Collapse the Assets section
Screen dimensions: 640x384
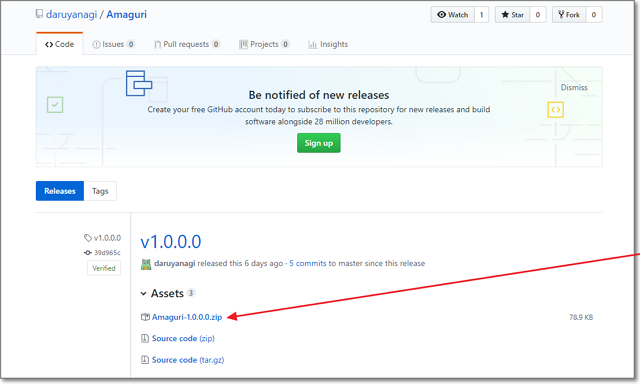(167, 293)
